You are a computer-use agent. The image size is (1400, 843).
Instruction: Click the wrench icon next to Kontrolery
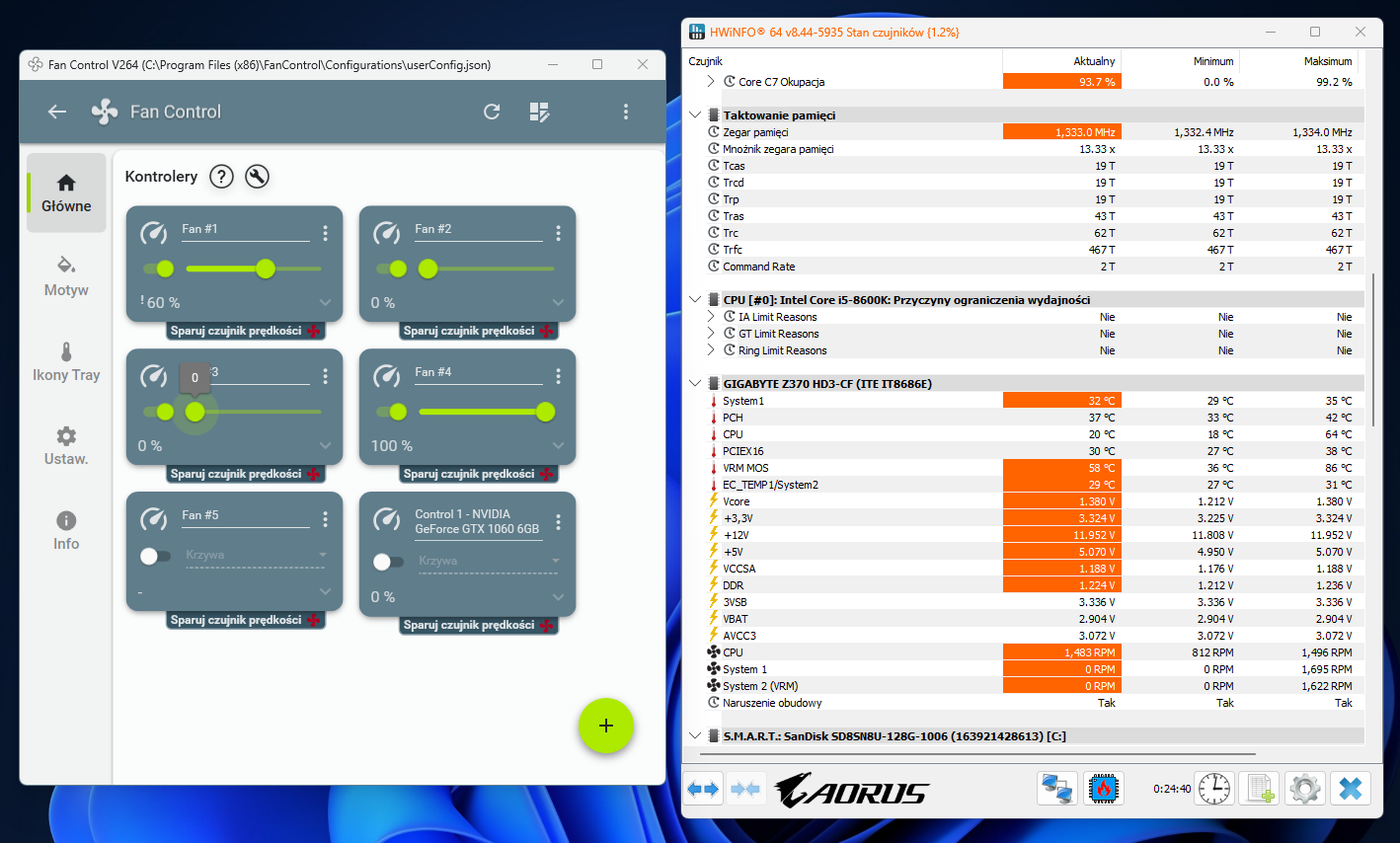(x=257, y=177)
